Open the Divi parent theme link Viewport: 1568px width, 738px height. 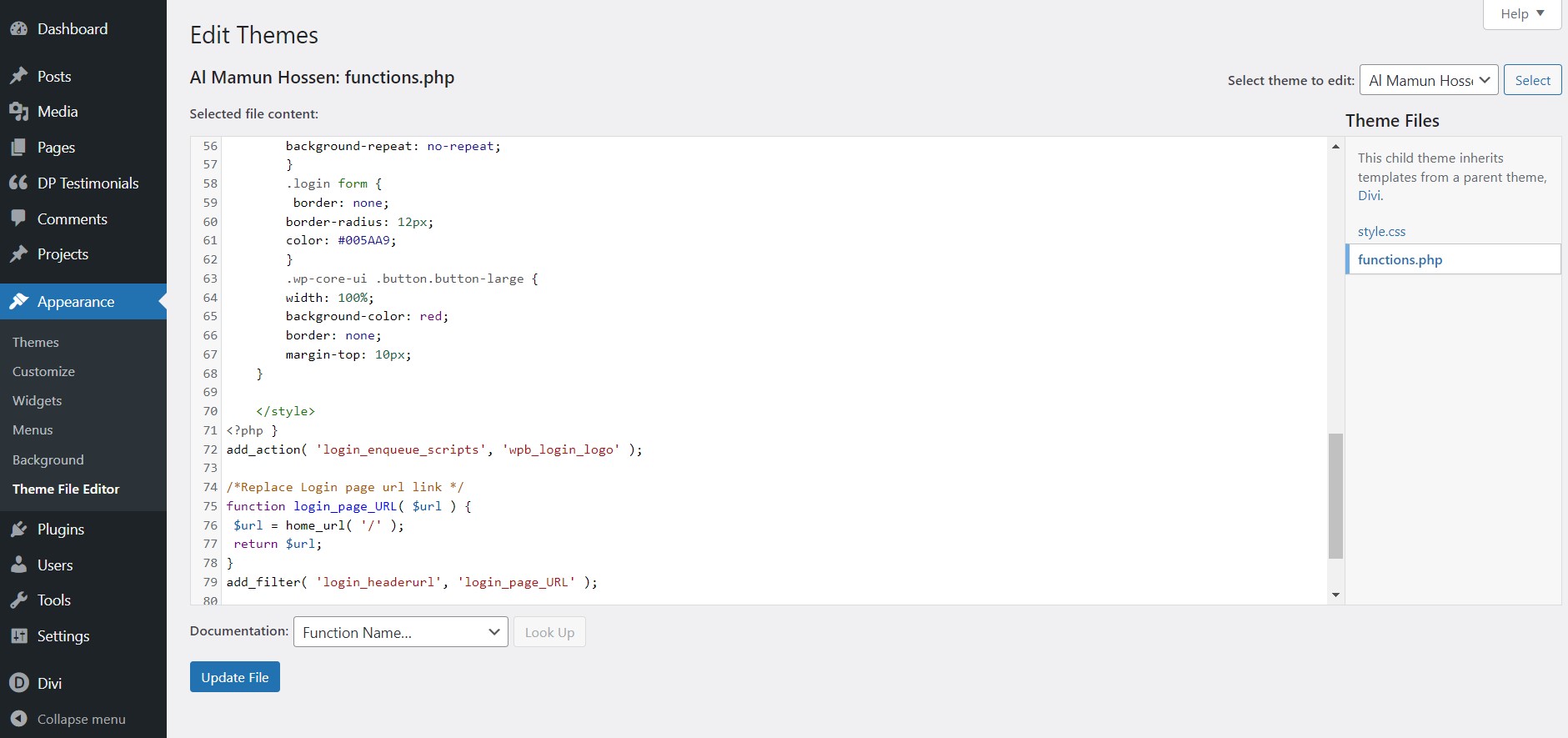pyautogui.click(x=1370, y=196)
